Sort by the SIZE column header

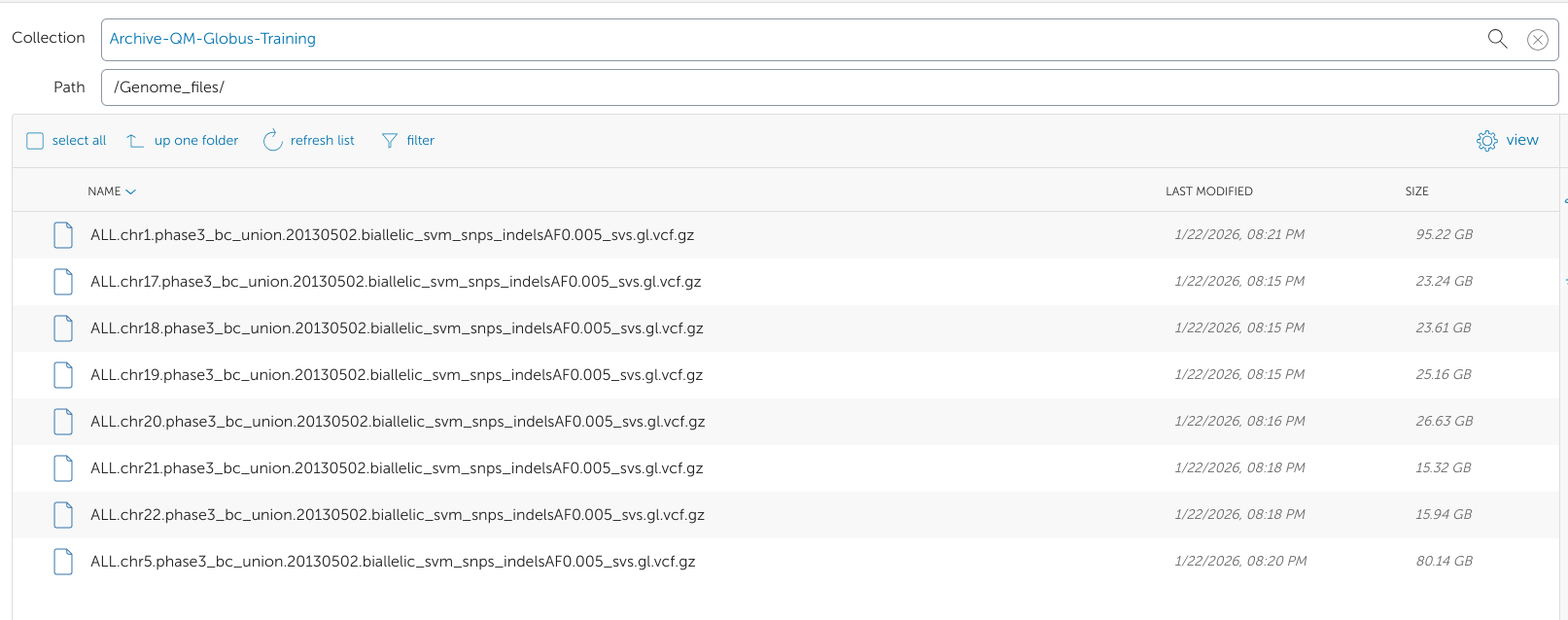(x=1416, y=191)
